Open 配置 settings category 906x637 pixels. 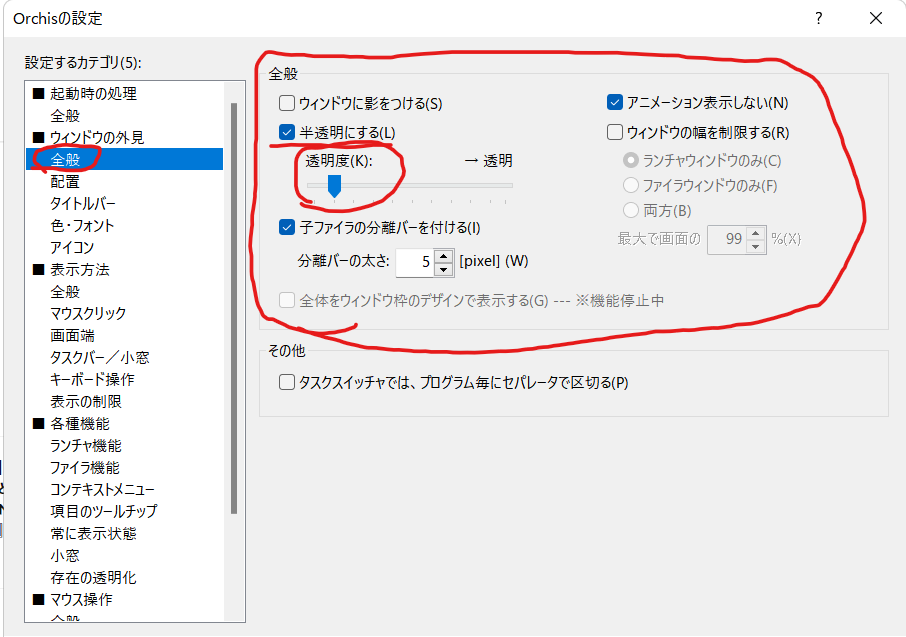click(65, 182)
